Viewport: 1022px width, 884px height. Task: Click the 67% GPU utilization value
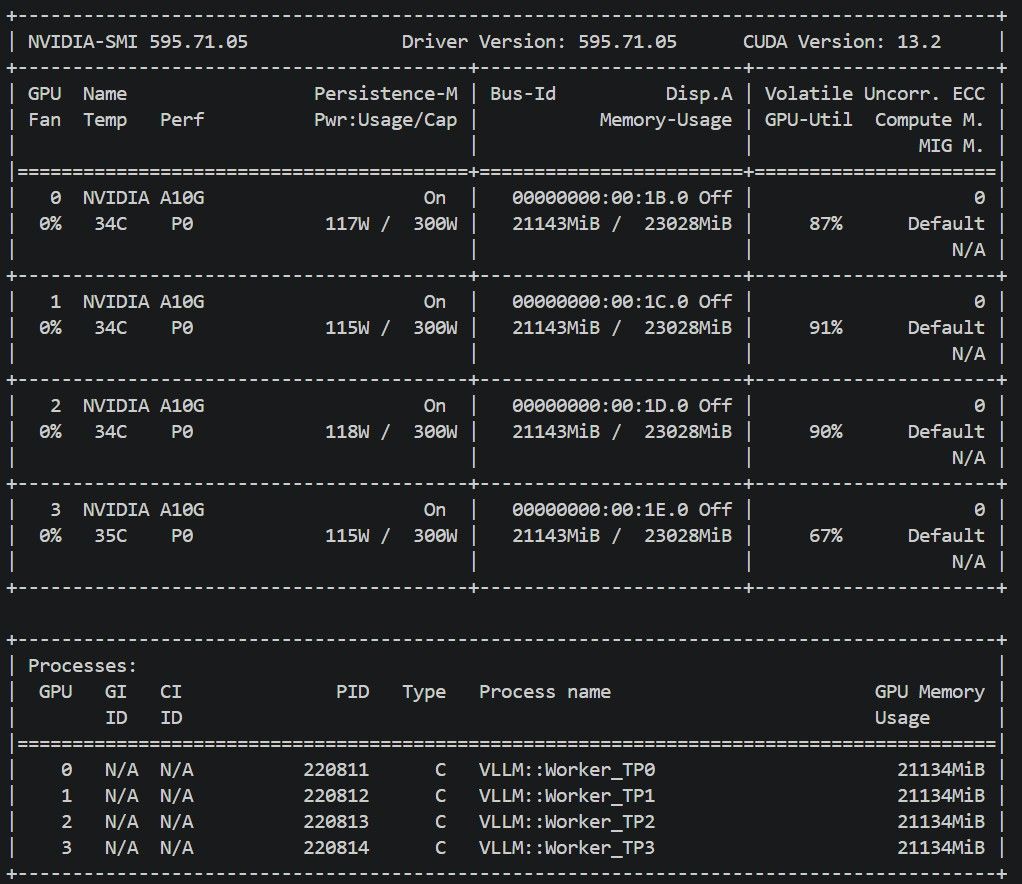tap(825, 536)
